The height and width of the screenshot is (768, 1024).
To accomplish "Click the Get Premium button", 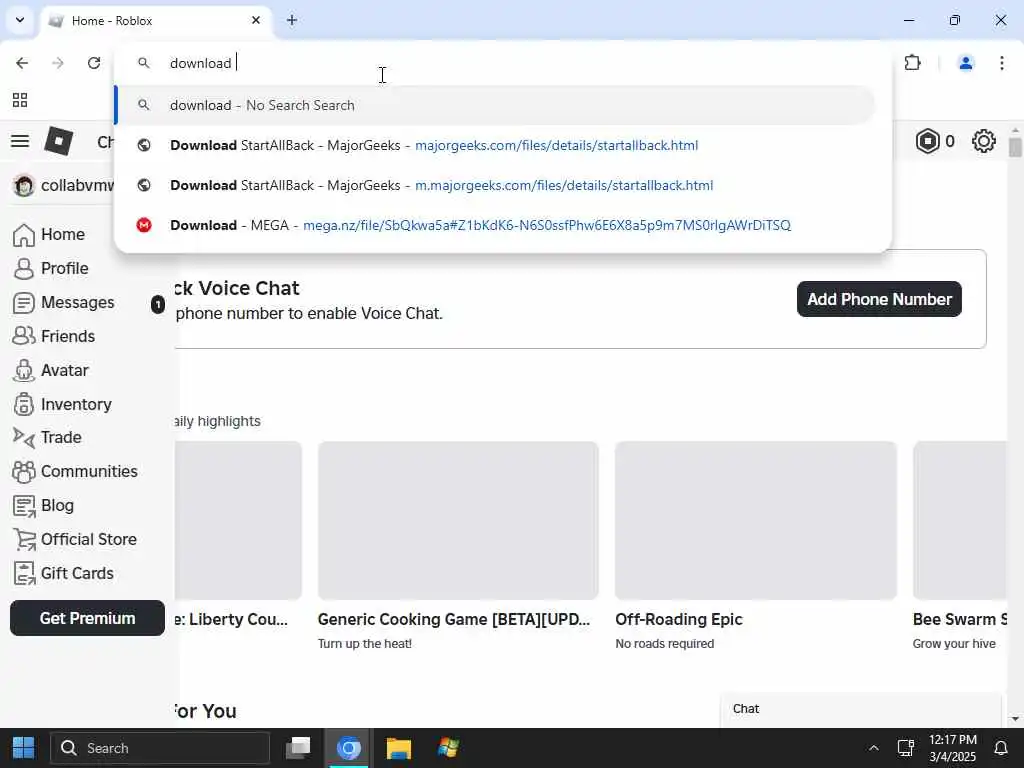I will pos(88,618).
